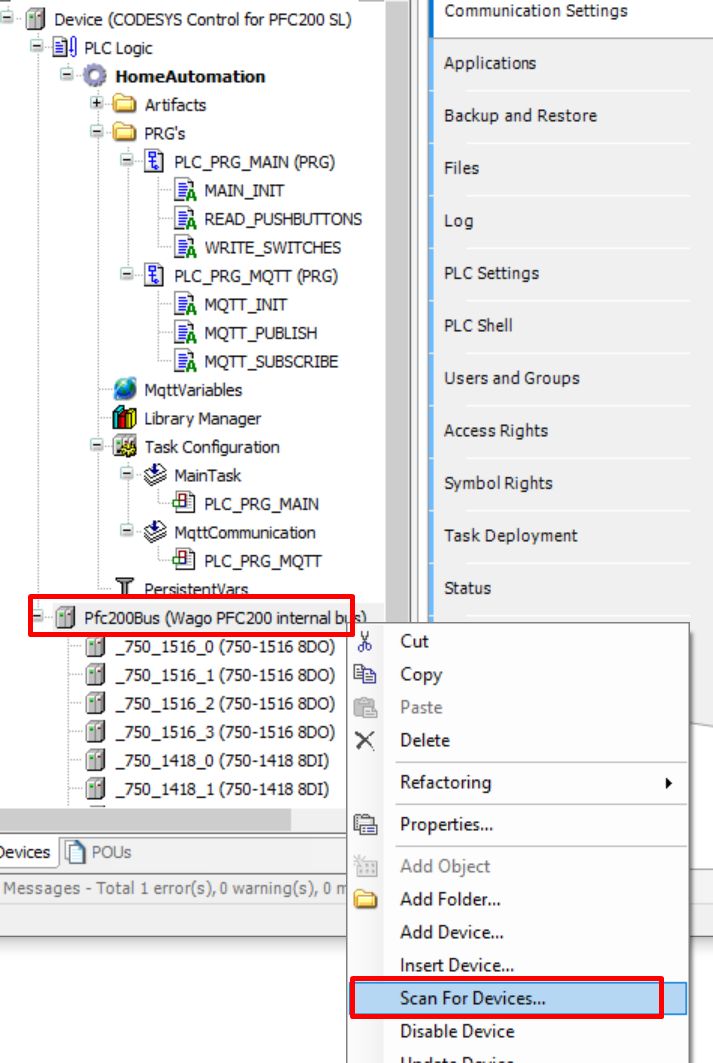The image size is (713, 1063).
Task: Collapse the PLC Logic node
Action: (x=37, y=45)
